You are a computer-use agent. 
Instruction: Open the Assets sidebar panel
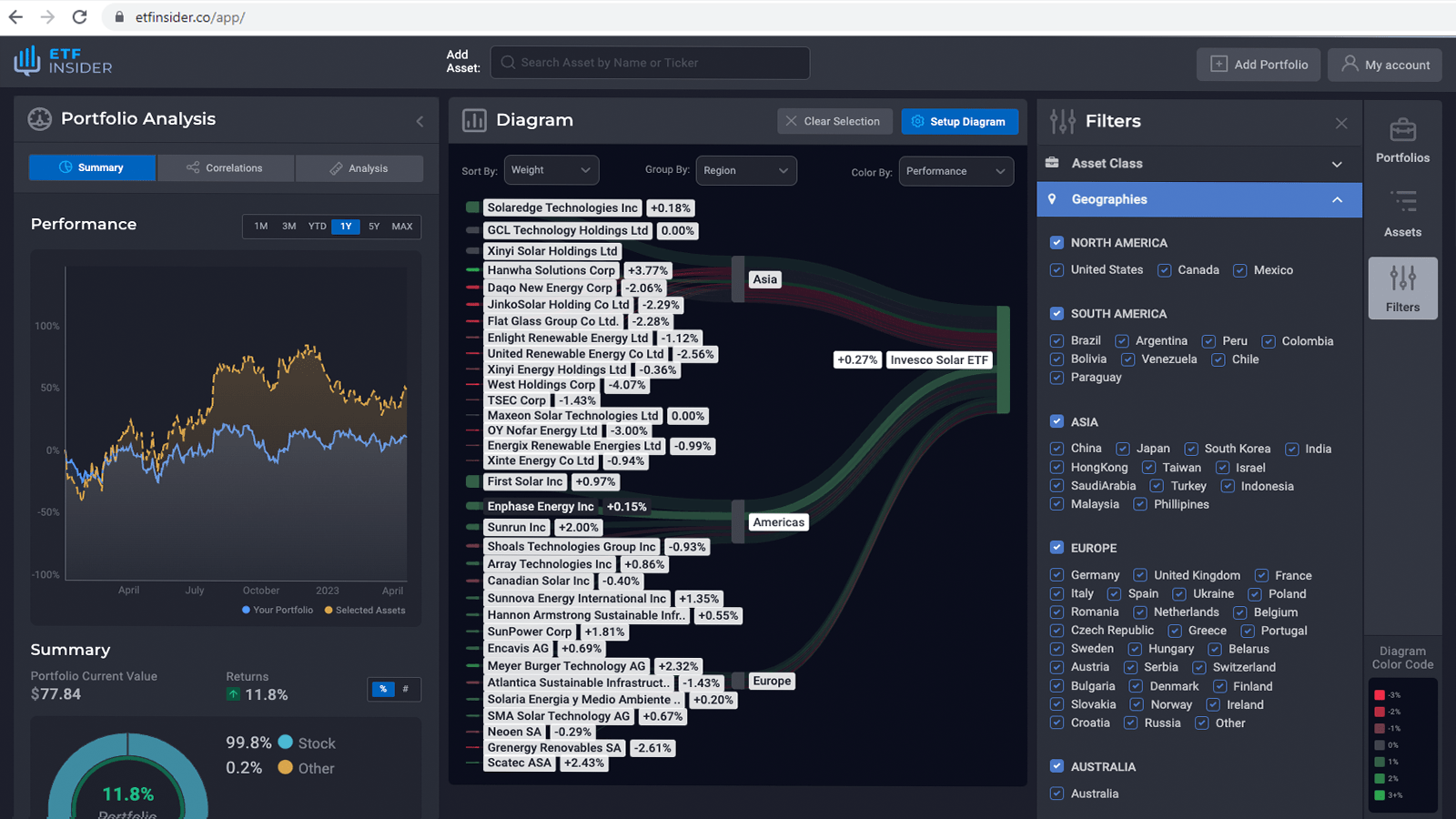click(1402, 214)
